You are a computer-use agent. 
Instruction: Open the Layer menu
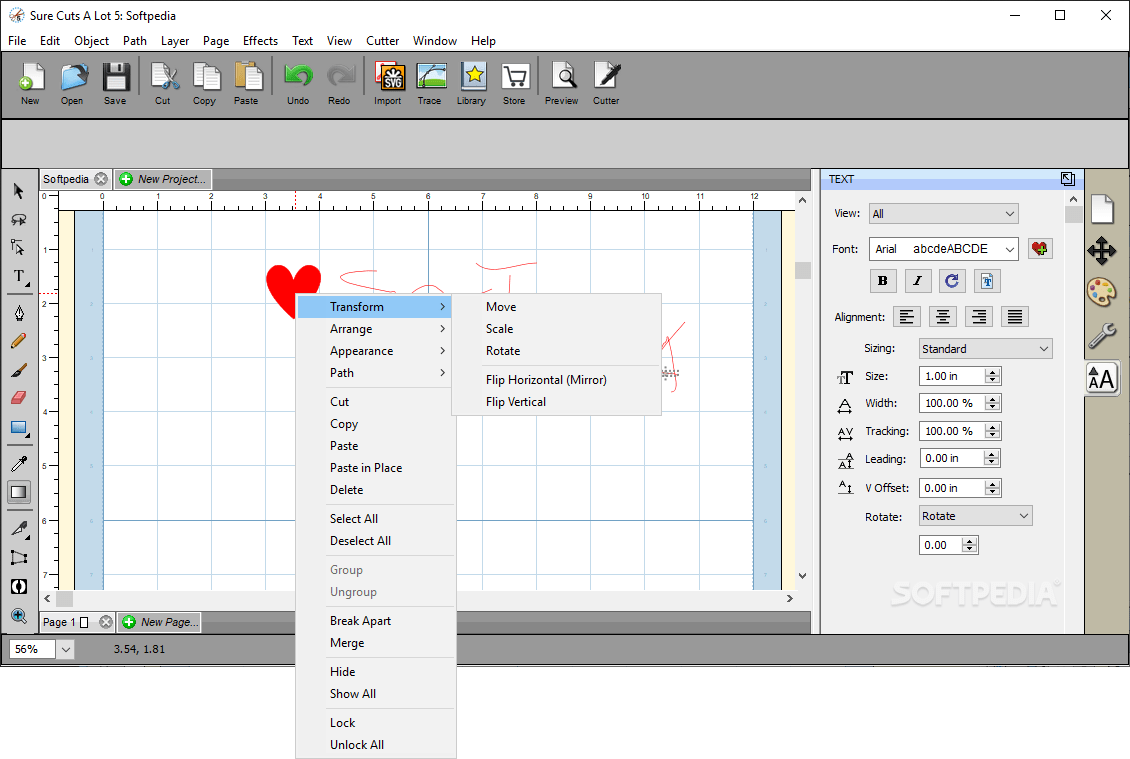pyautogui.click(x=174, y=40)
